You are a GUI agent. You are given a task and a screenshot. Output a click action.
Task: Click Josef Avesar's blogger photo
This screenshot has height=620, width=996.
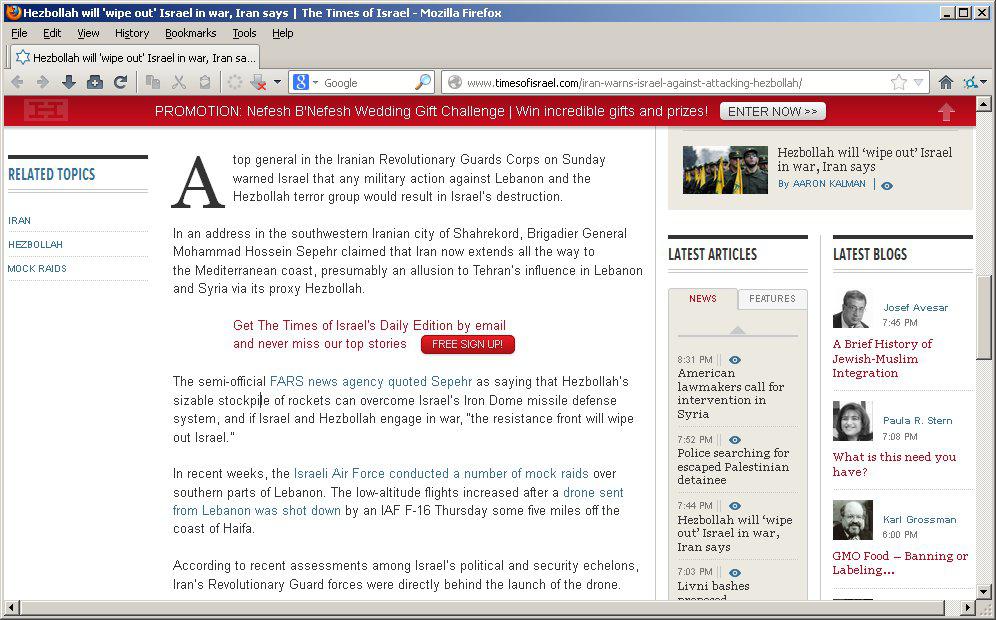click(x=851, y=309)
